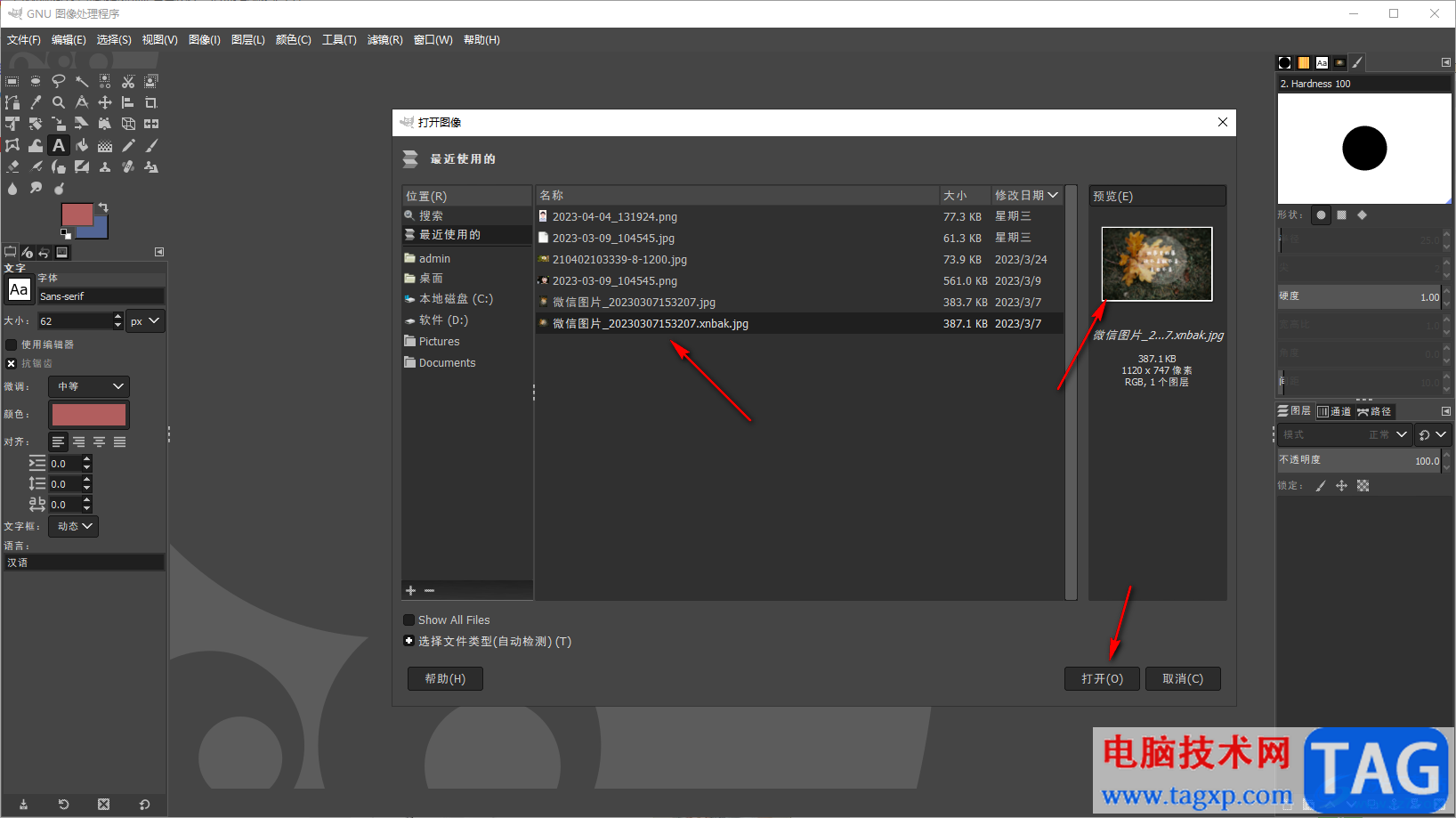Switch to the Channels tab (通道)
Image resolution: width=1456 pixels, height=818 pixels.
(x=1334, y=411)
